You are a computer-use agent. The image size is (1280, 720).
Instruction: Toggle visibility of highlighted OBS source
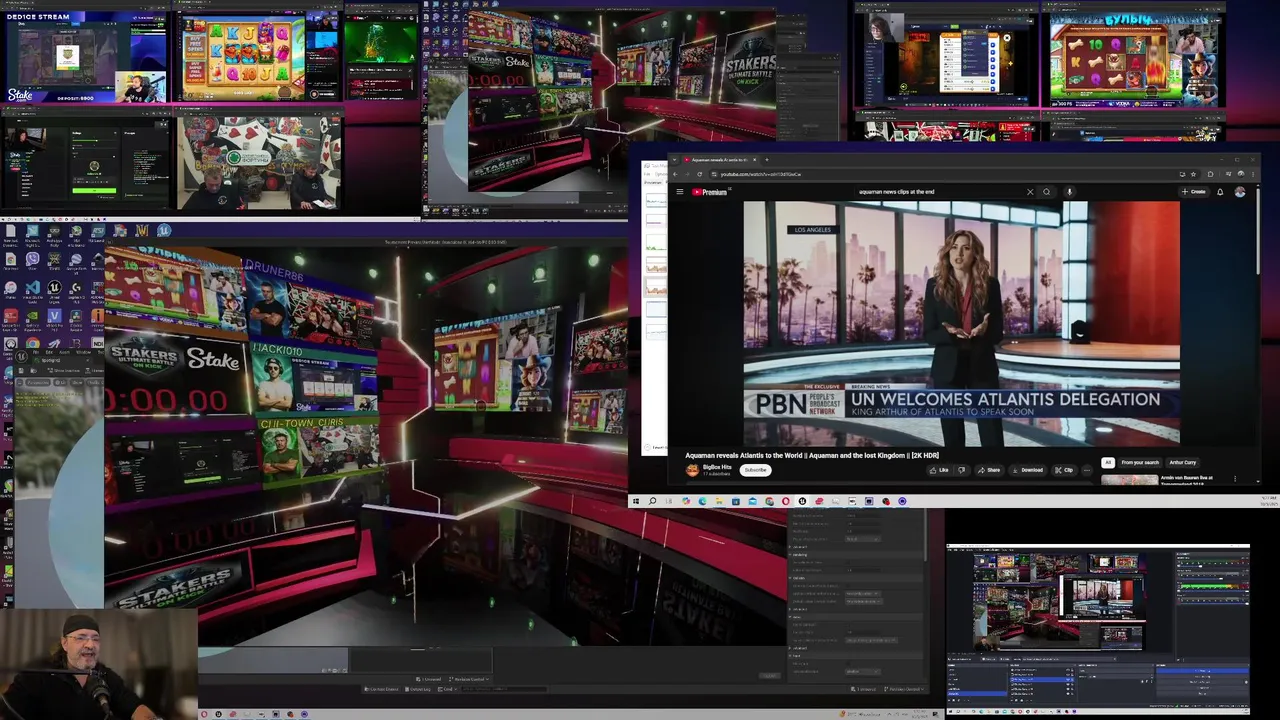(x=1068, y=679)
